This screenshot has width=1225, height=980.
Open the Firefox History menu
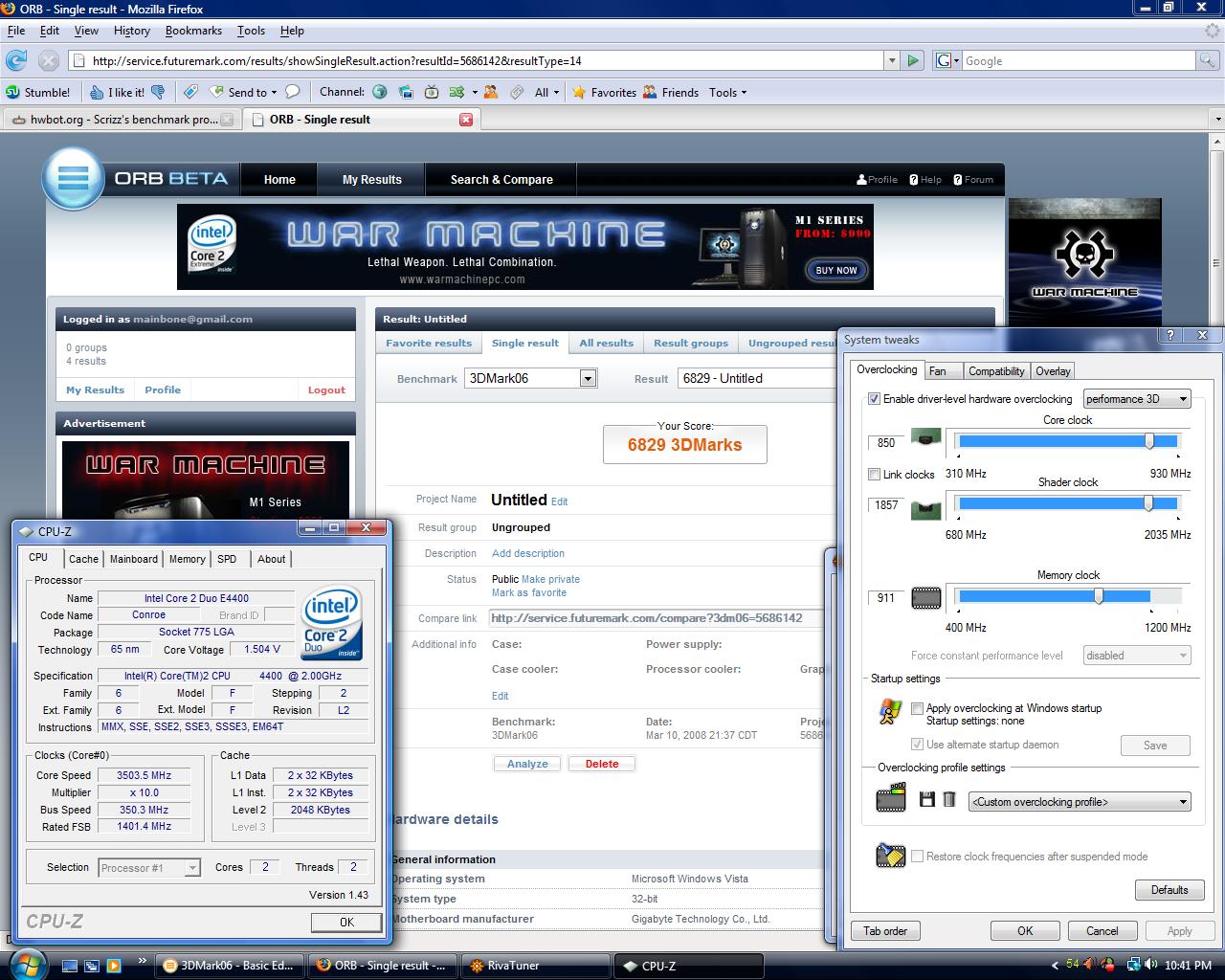click(132, 31)
